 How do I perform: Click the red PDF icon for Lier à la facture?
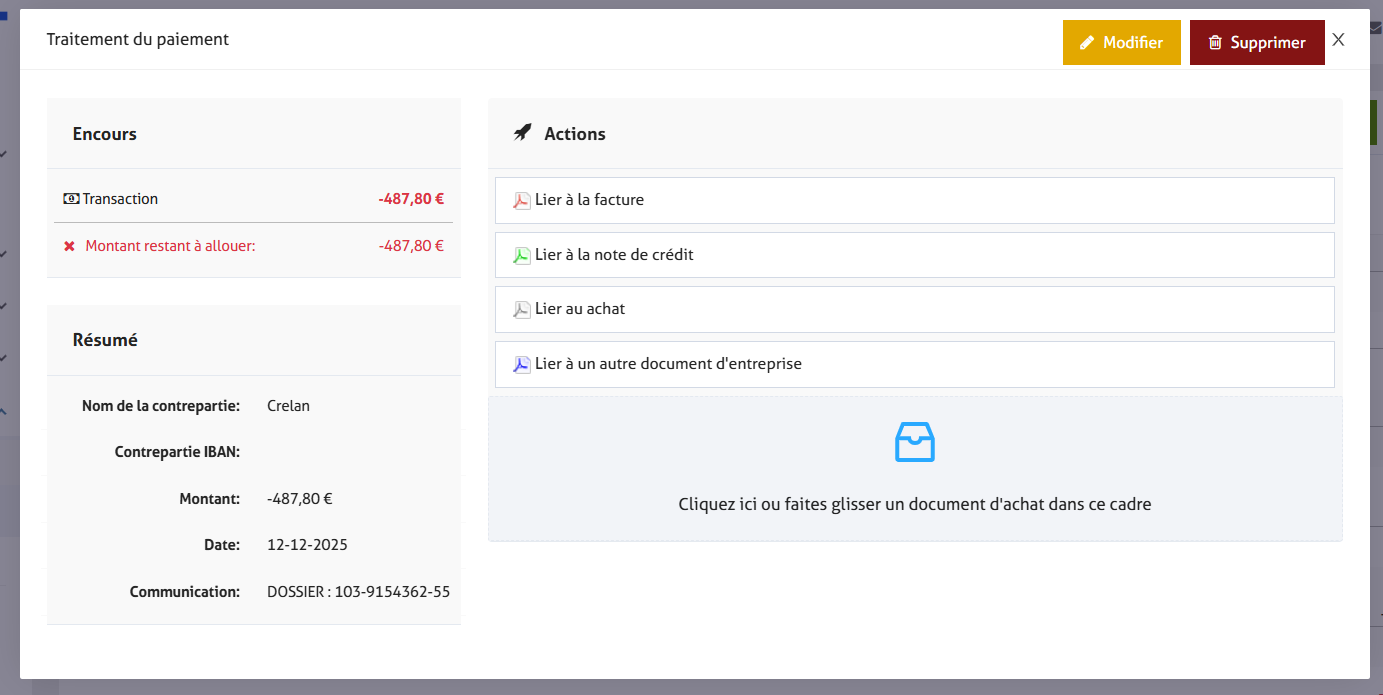click(521, 200)
